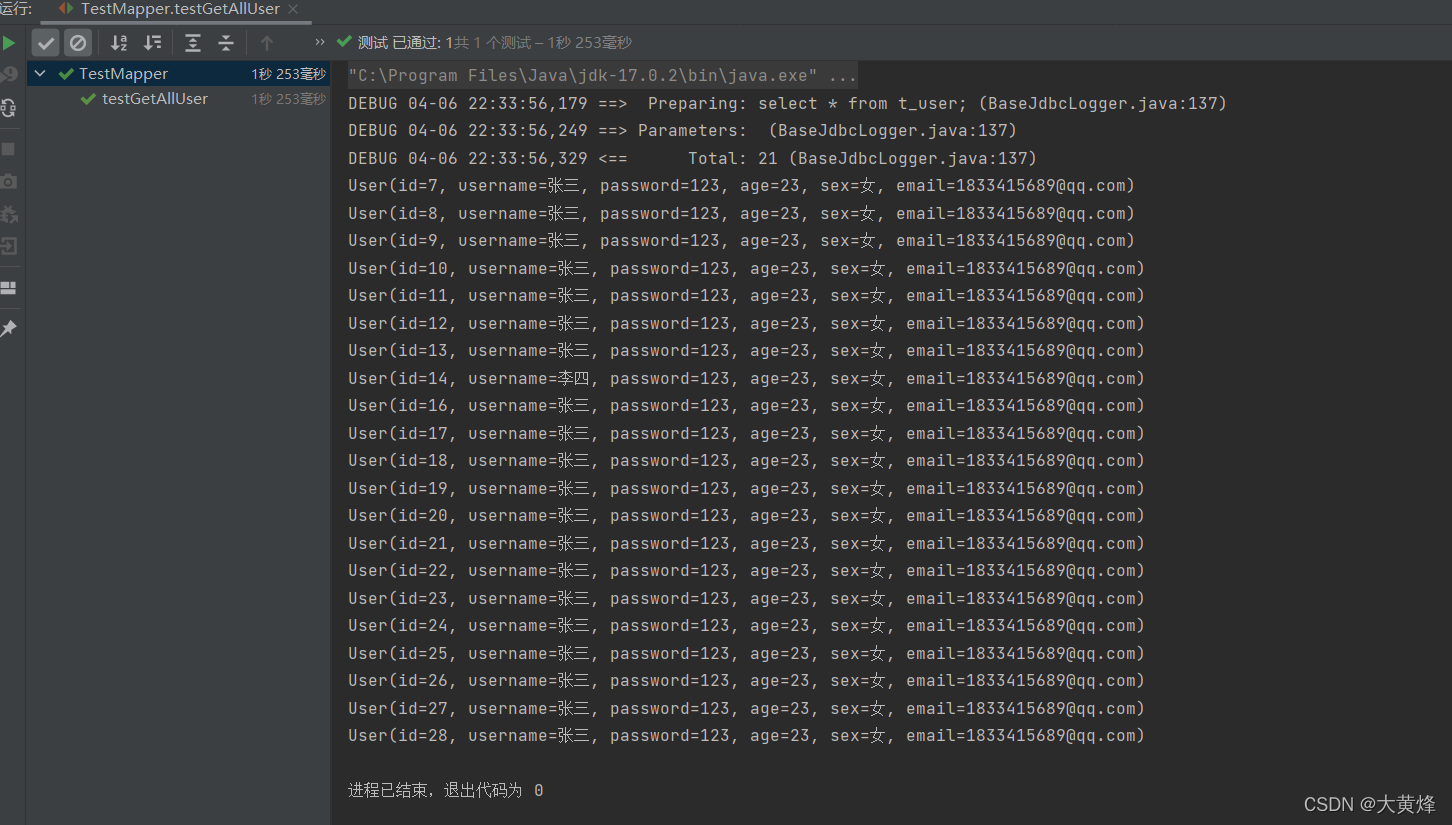Image resolution: width=1452 pixels, height=825 pixels.
Task: Rerun the test with the green play icon
Action: point(9,43)
